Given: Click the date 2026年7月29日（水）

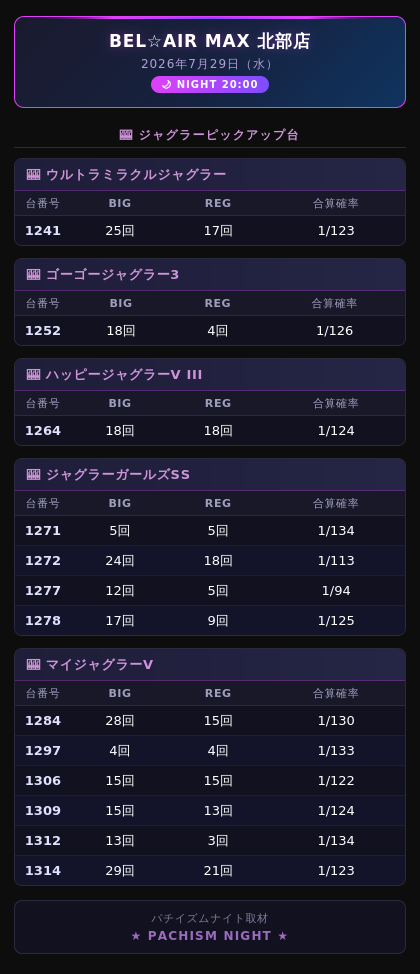Looking at the screenshot, I should [x=210, y=64].
